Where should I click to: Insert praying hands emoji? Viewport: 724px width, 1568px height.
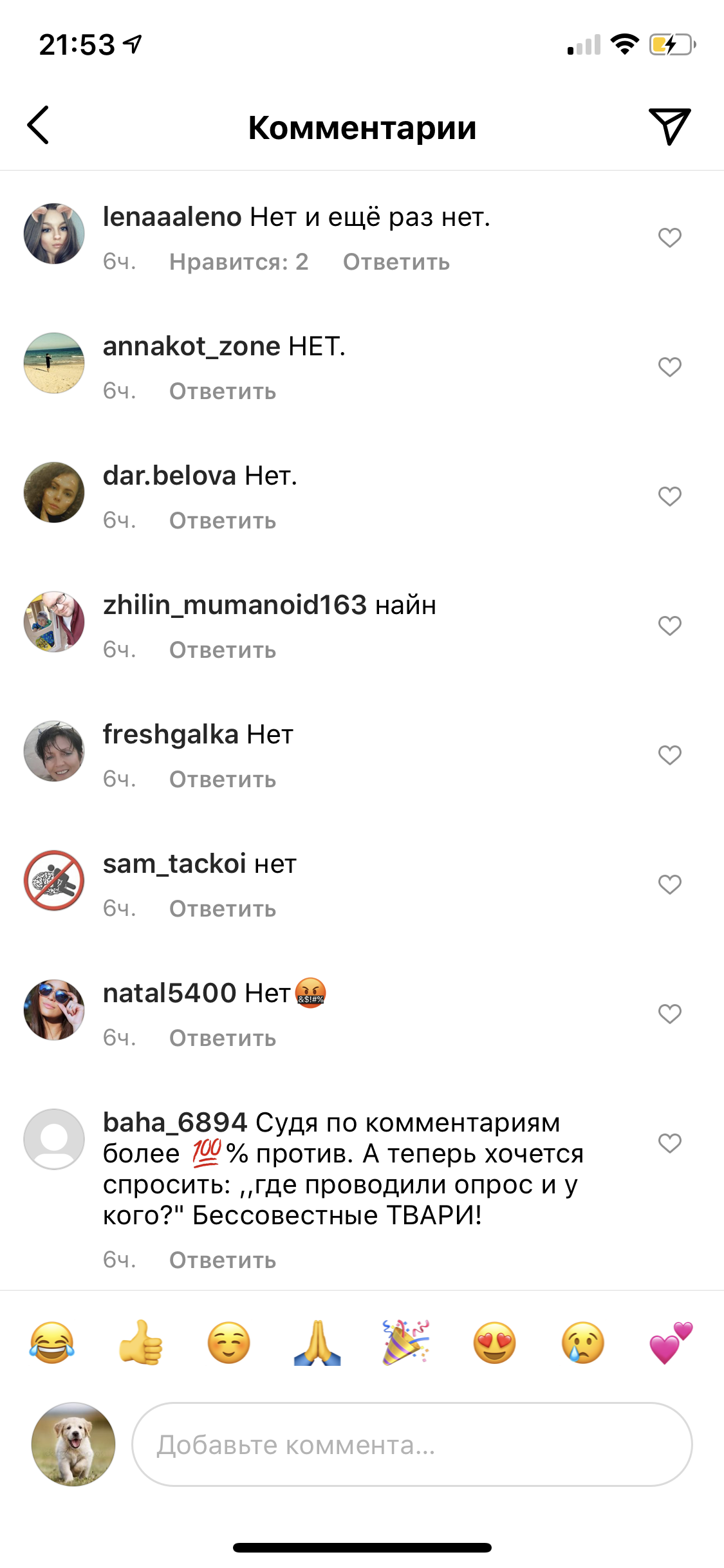point(317,1343)
